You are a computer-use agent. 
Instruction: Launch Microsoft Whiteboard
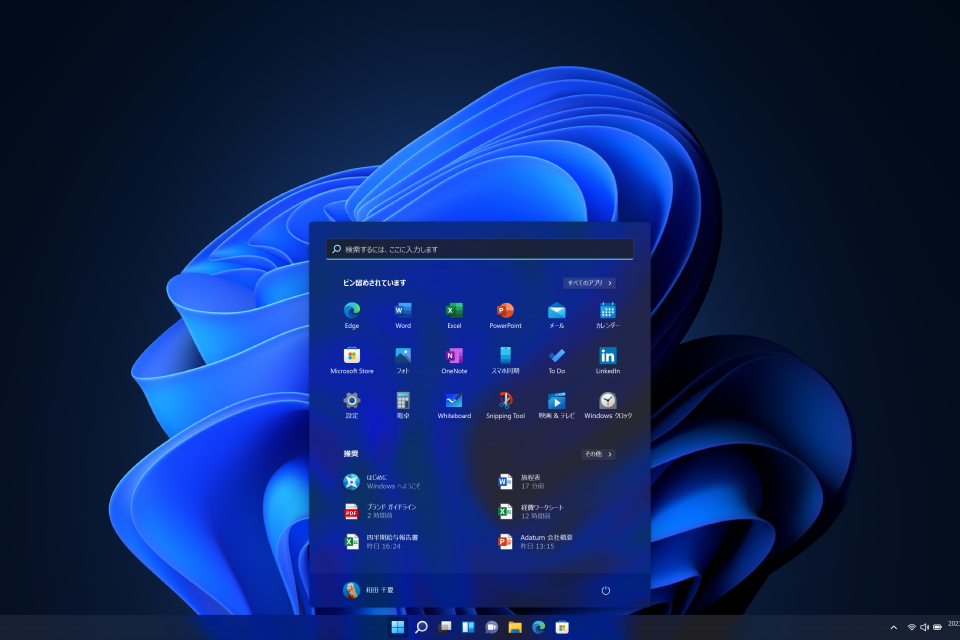tap(453, 402)
